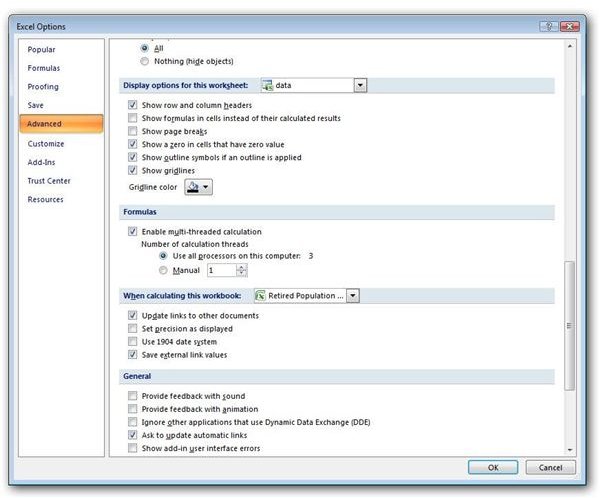Toggle Update links to other documents
The height and width of the screenshot is (498, 600).
tap(132, 315)
